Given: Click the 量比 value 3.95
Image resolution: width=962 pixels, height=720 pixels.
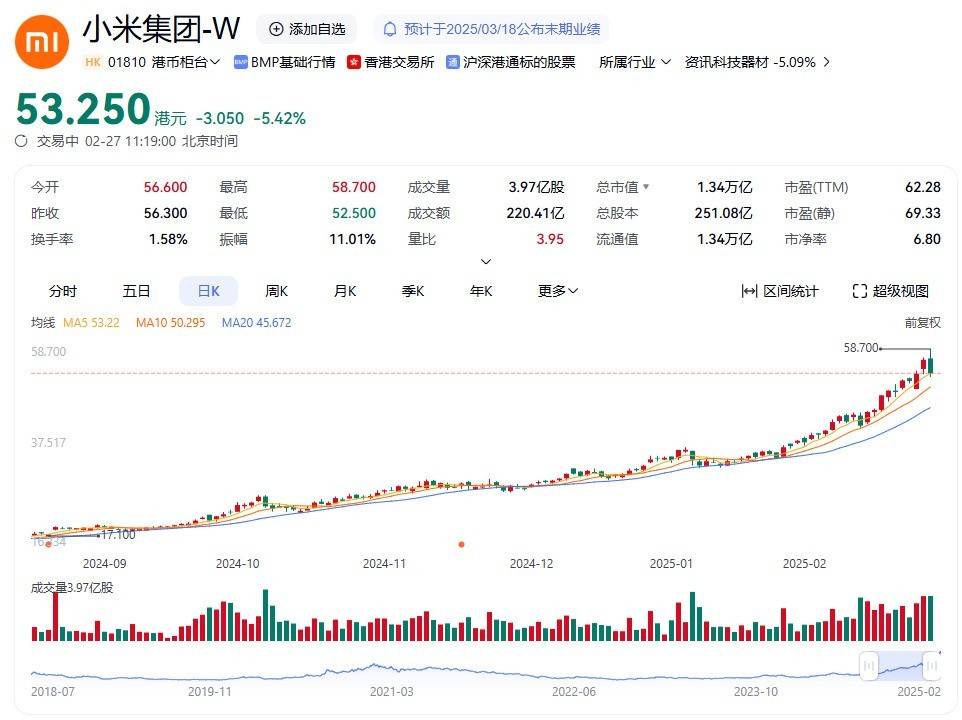Looking at the screenshot, I should click(x=550, y=239).
